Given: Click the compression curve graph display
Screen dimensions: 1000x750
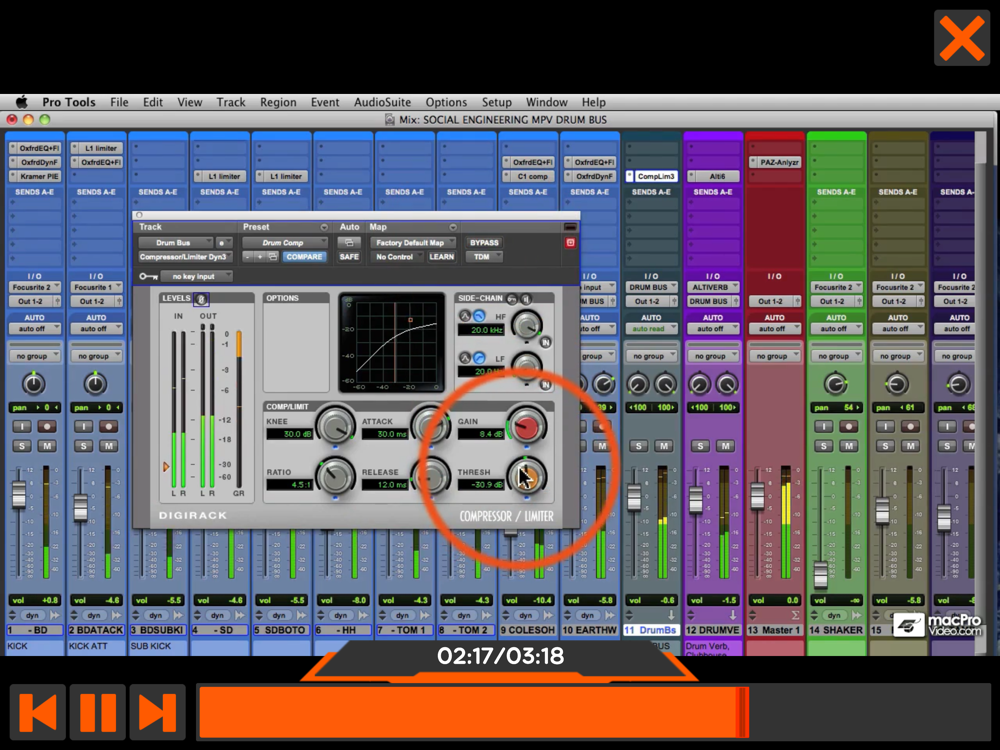Looking at the screenshot, I should [x=392, y=343].
